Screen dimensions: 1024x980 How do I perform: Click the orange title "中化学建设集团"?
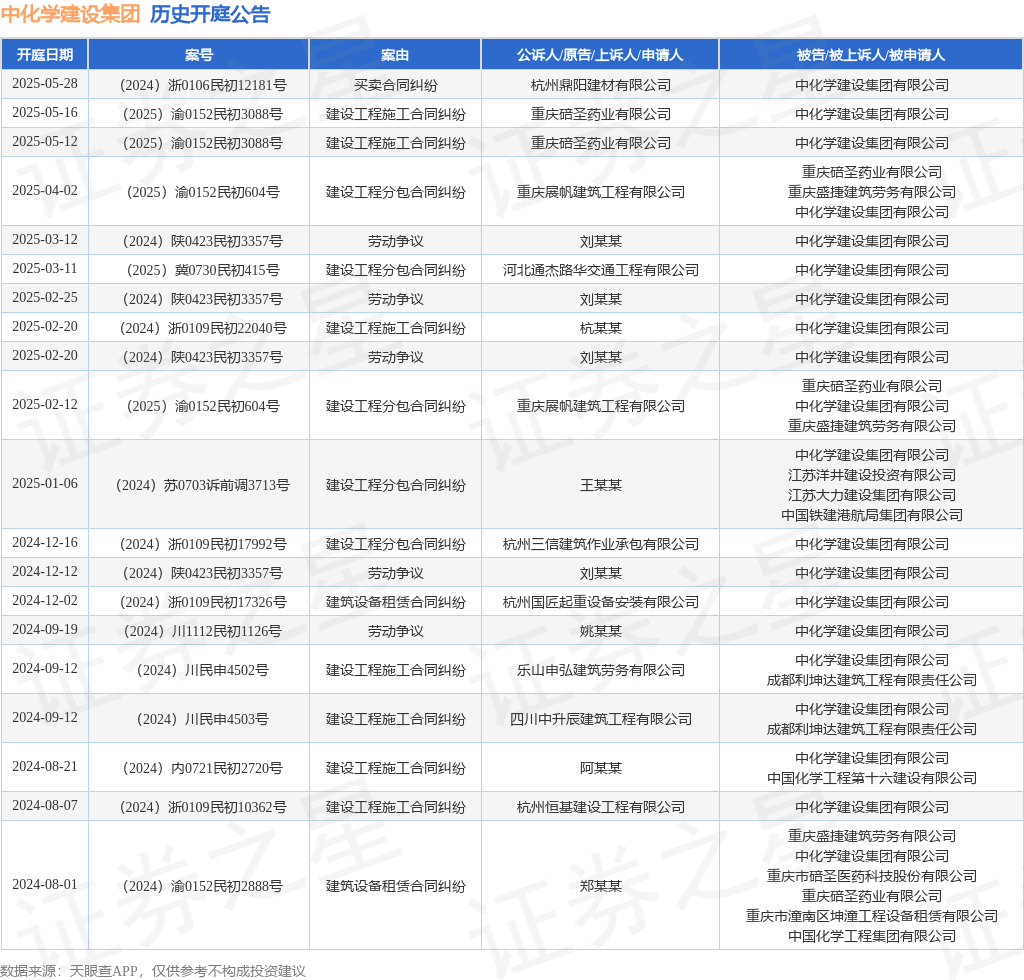click(x=71, y=14)
